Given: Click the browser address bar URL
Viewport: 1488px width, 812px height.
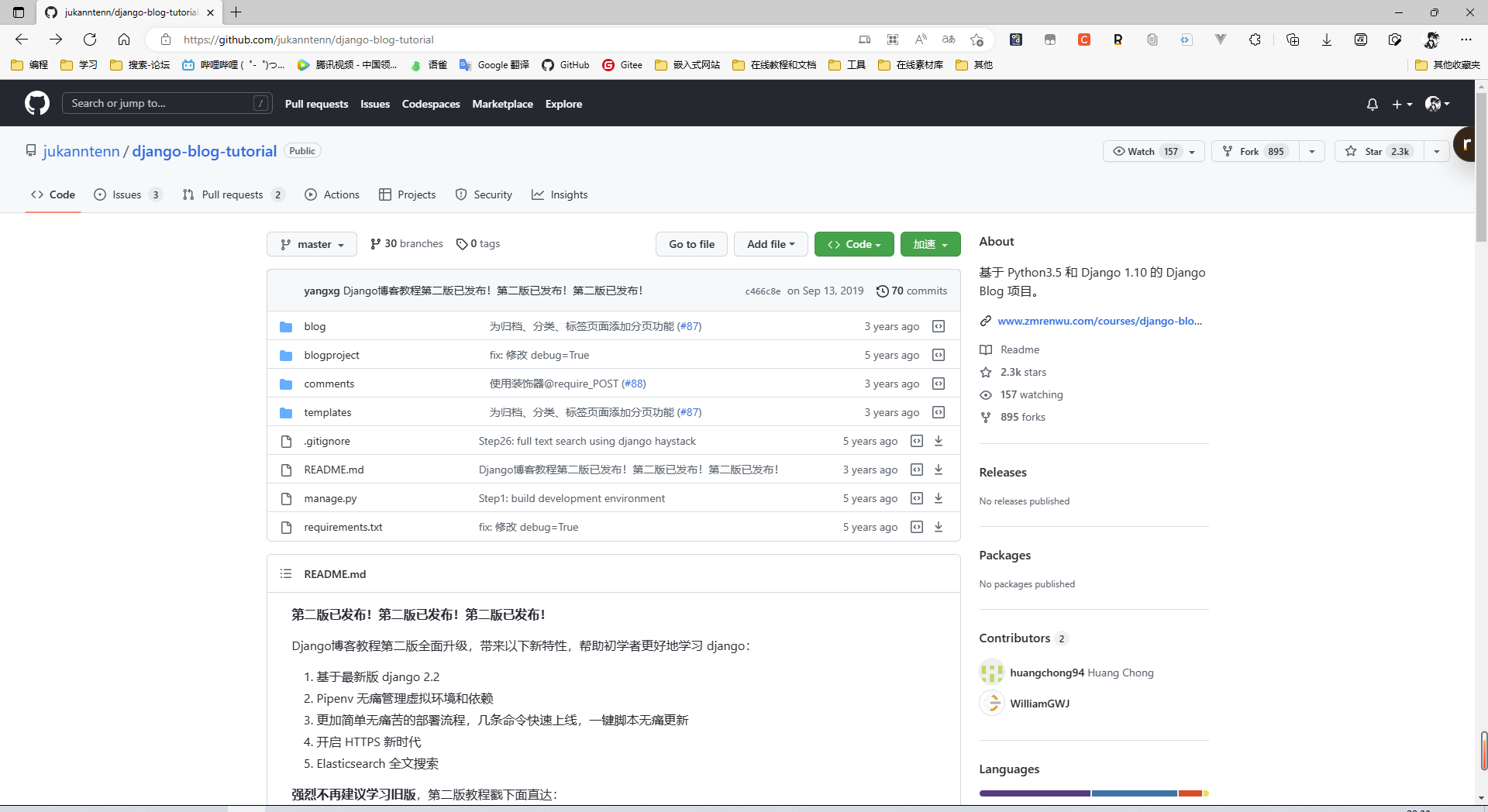Looking at the screenshot, I should click(x=308, y=40).
